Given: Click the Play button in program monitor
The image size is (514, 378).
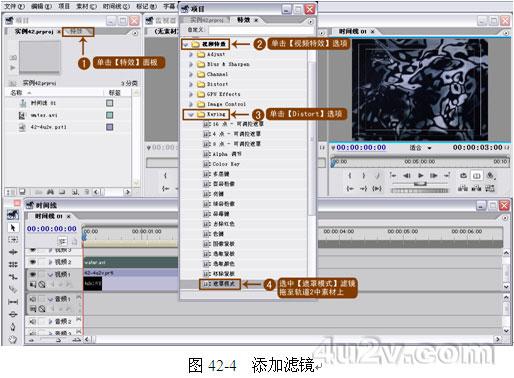Looking at the screenshot, I should pos(421,175).
